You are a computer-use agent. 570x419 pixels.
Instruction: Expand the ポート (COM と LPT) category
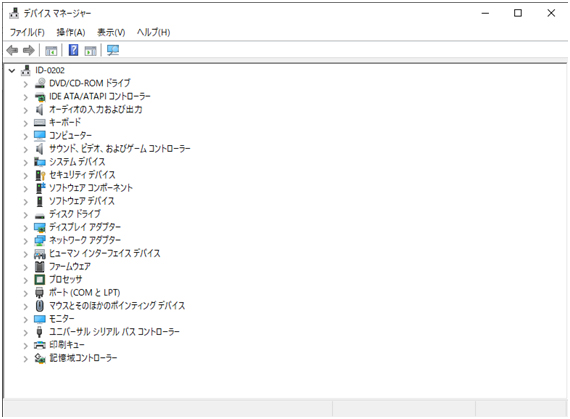click(x=25, y=293)
